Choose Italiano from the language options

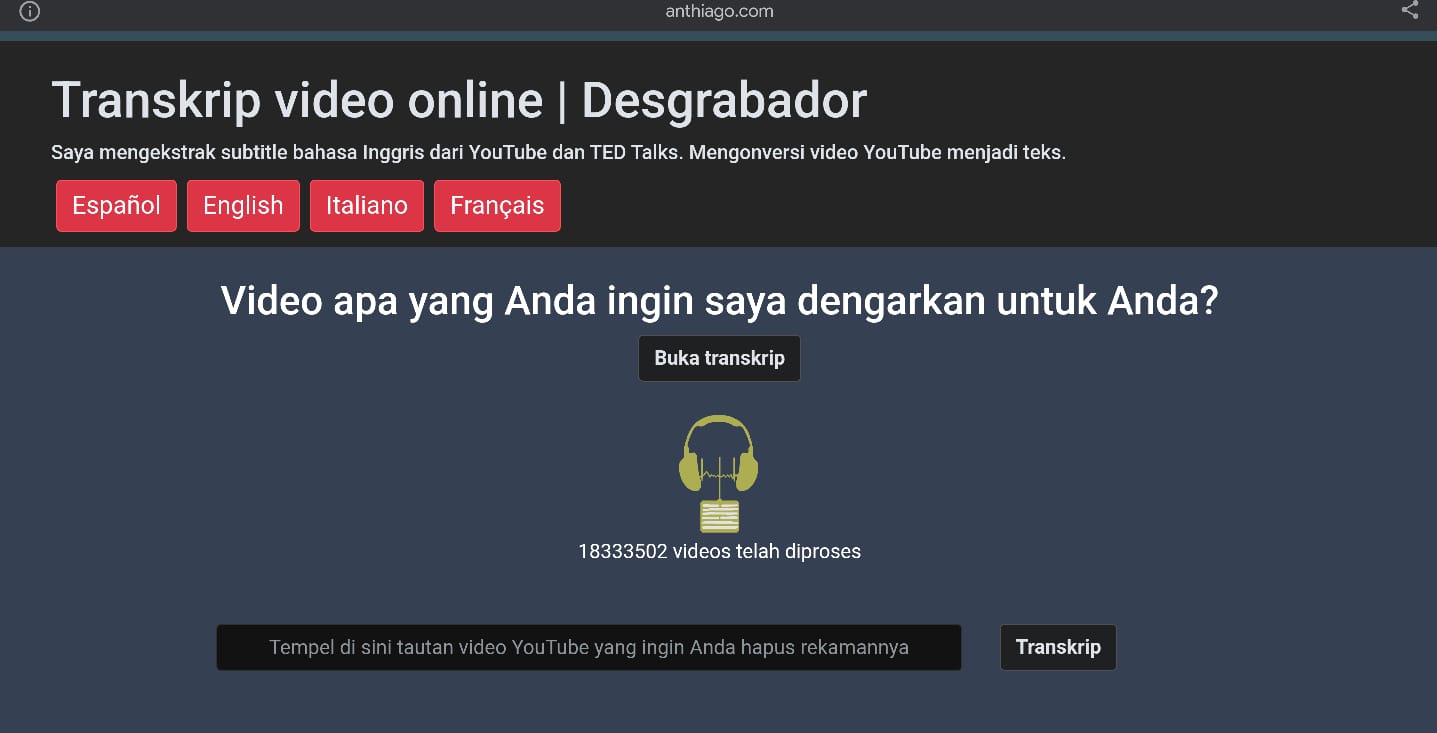click(366, 205)
